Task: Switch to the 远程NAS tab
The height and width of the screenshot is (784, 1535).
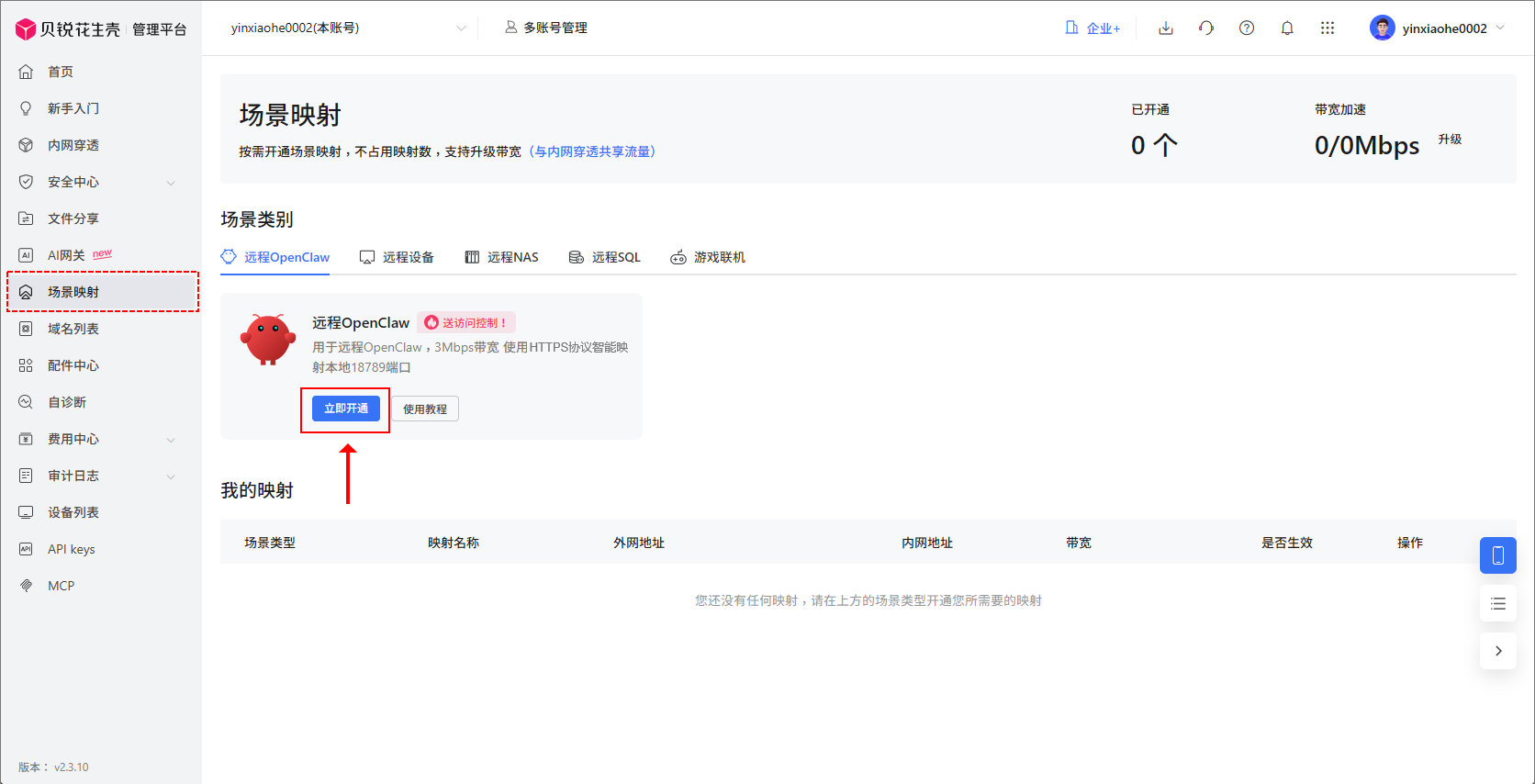Action: pos(502,257)
